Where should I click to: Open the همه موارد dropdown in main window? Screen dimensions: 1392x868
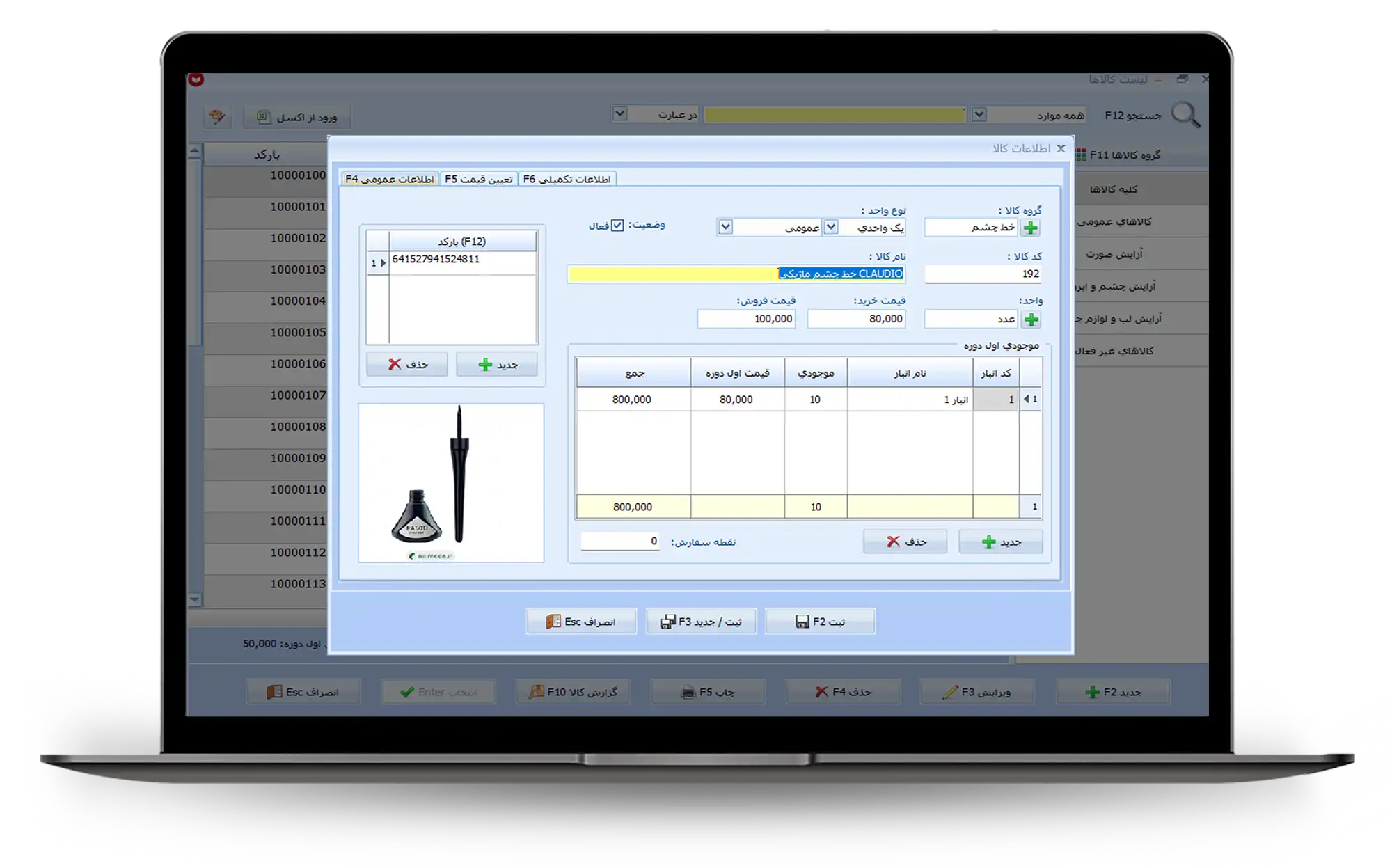pyautogui.click(x=979, y=114)
